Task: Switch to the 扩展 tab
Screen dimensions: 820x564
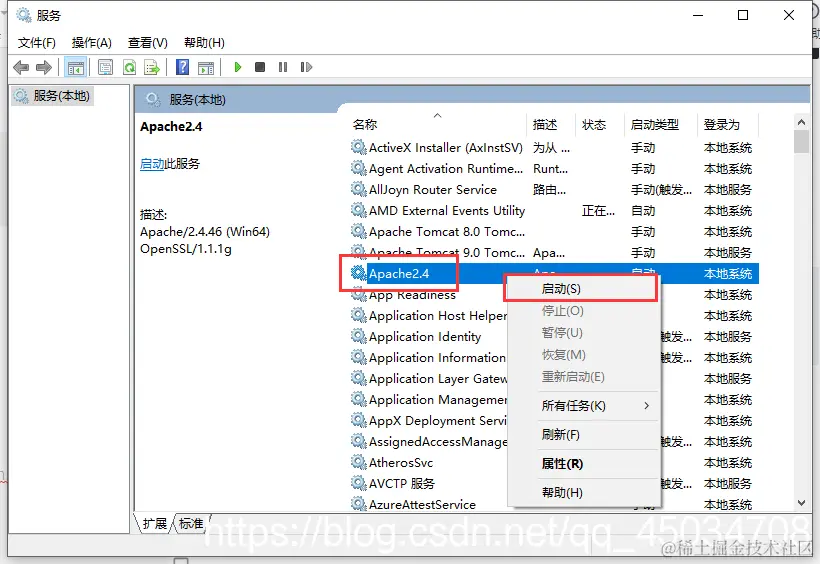Action: [154, 523]
